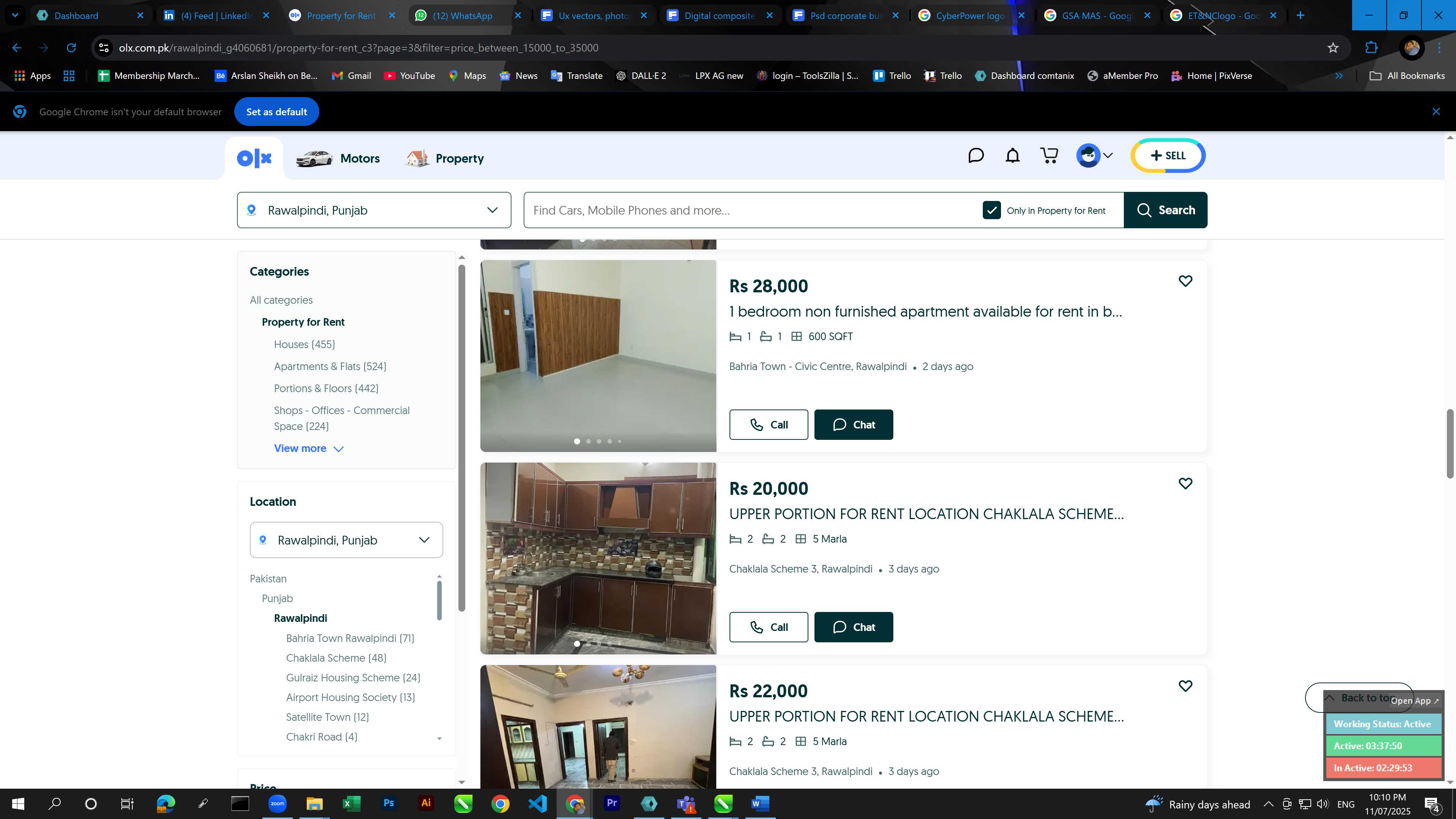This screenshot has height=819, width=1456.
Task: Reload the OLX page
Action: coord(71,48)
